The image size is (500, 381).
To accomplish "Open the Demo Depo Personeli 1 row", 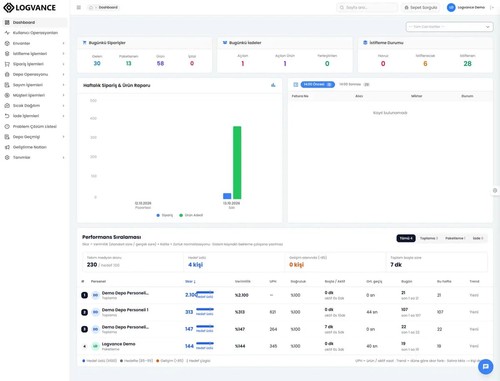I will 285,312.
